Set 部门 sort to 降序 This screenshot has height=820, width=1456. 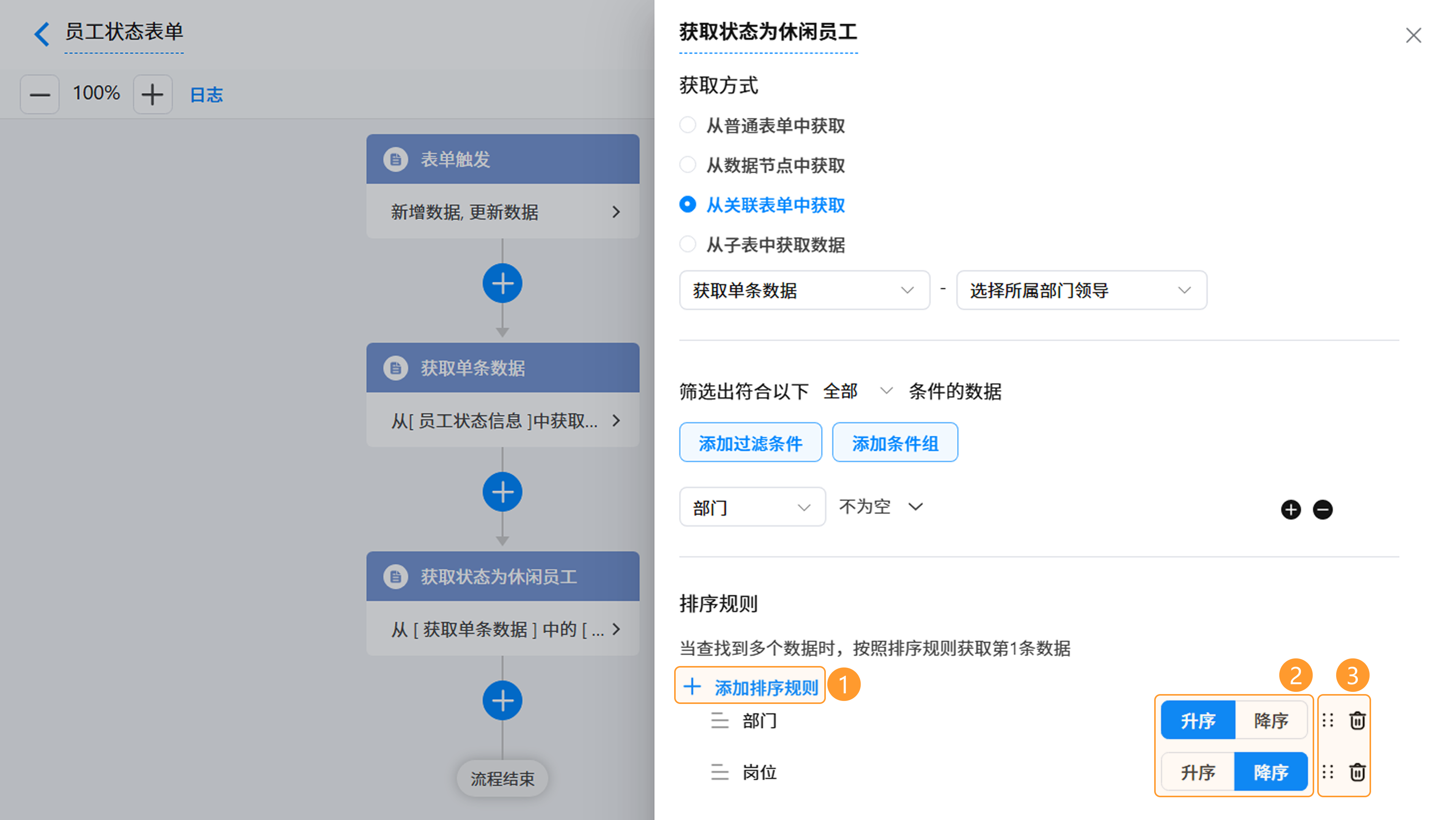[x=1271, y=720]
